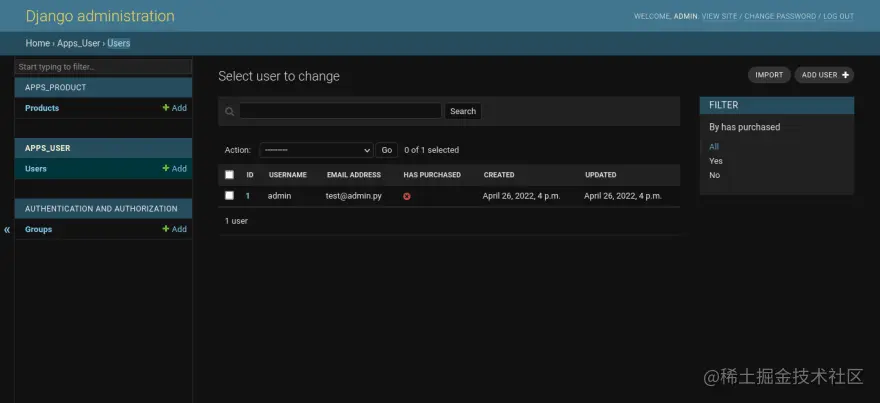The height and width of the screenshot is (403, 880).
Task: Click the Go button
Action: pos(387,150)
